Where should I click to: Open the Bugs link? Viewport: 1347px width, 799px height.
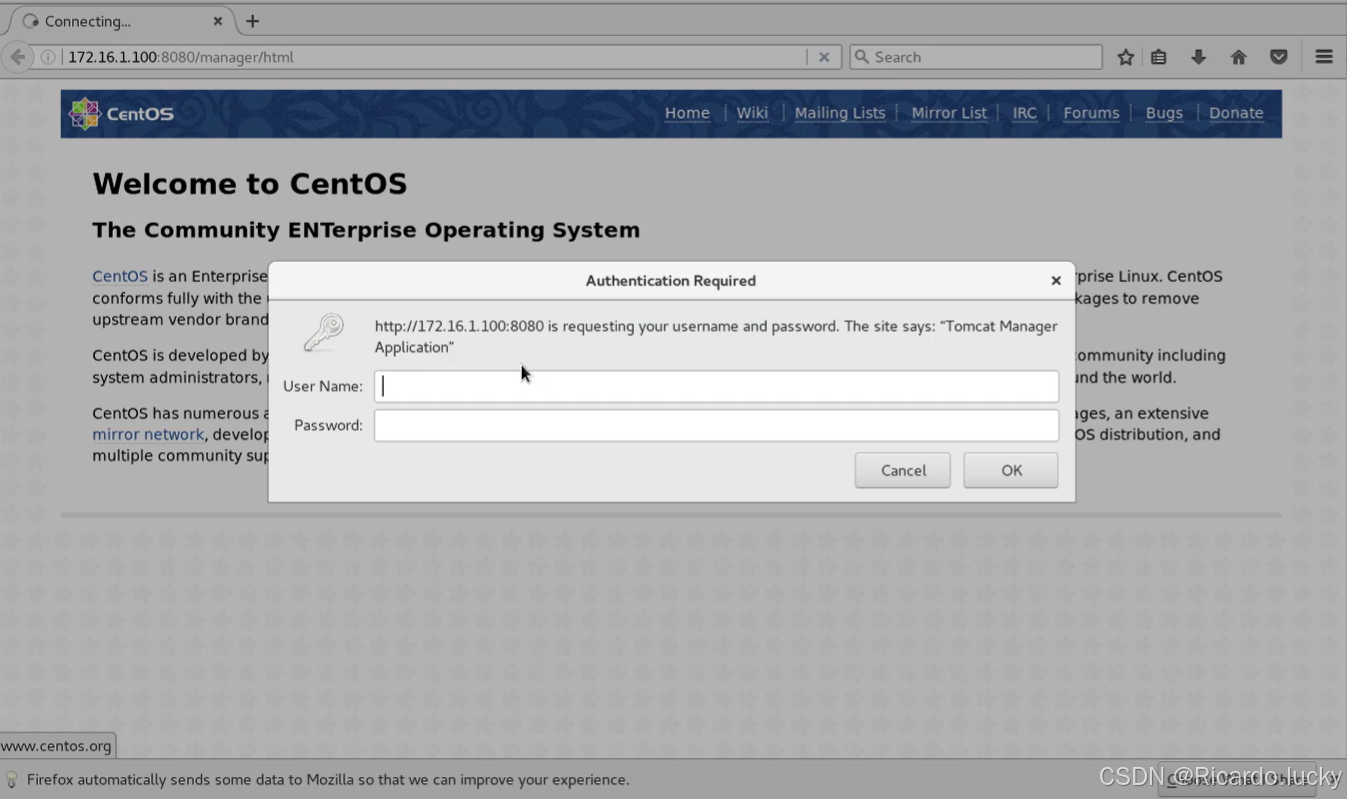pos(1164,113)
